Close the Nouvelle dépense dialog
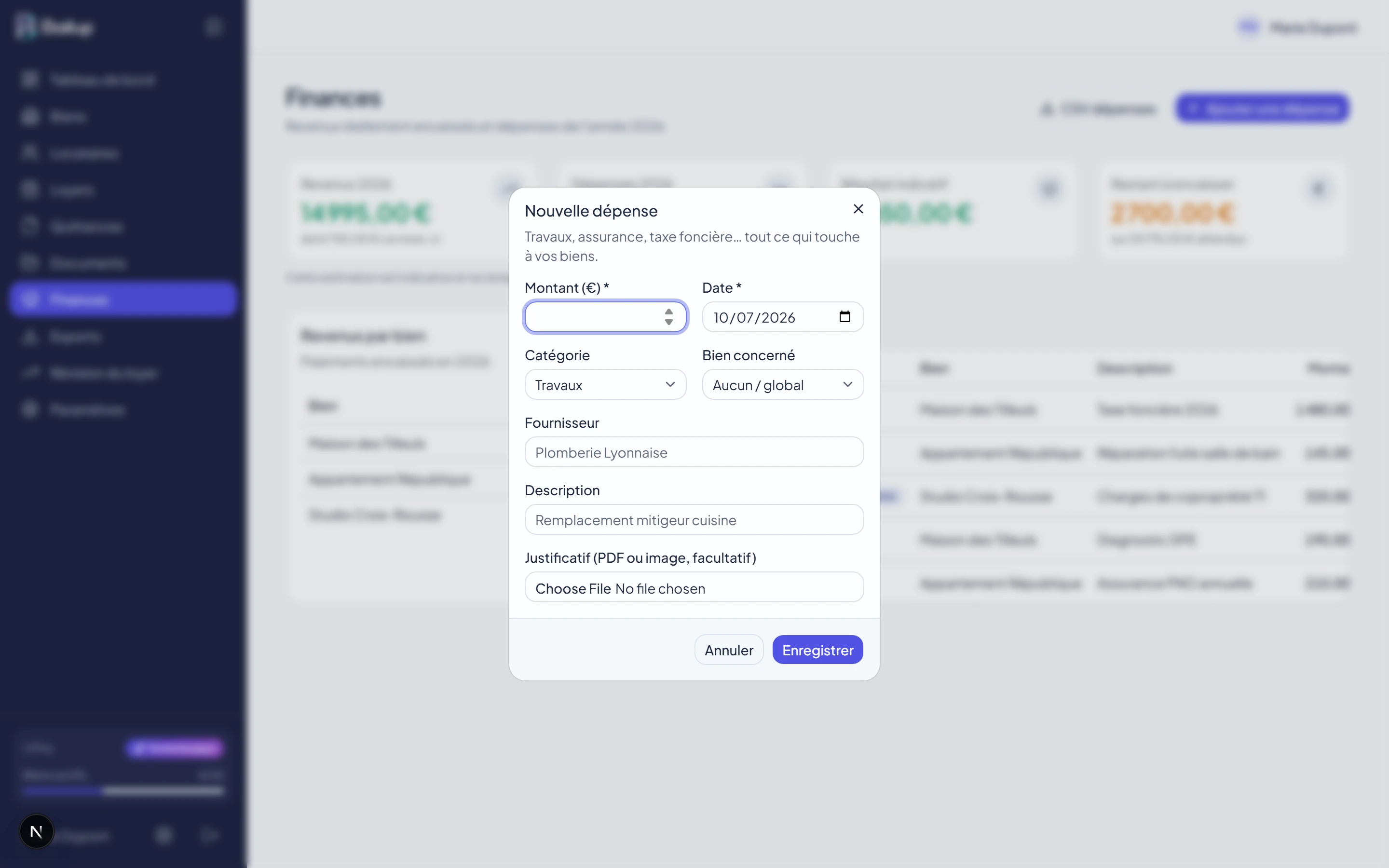Image resolution: width=1389 pixels, height=868 pixels. pyautogui.click(x=858, y=209)
